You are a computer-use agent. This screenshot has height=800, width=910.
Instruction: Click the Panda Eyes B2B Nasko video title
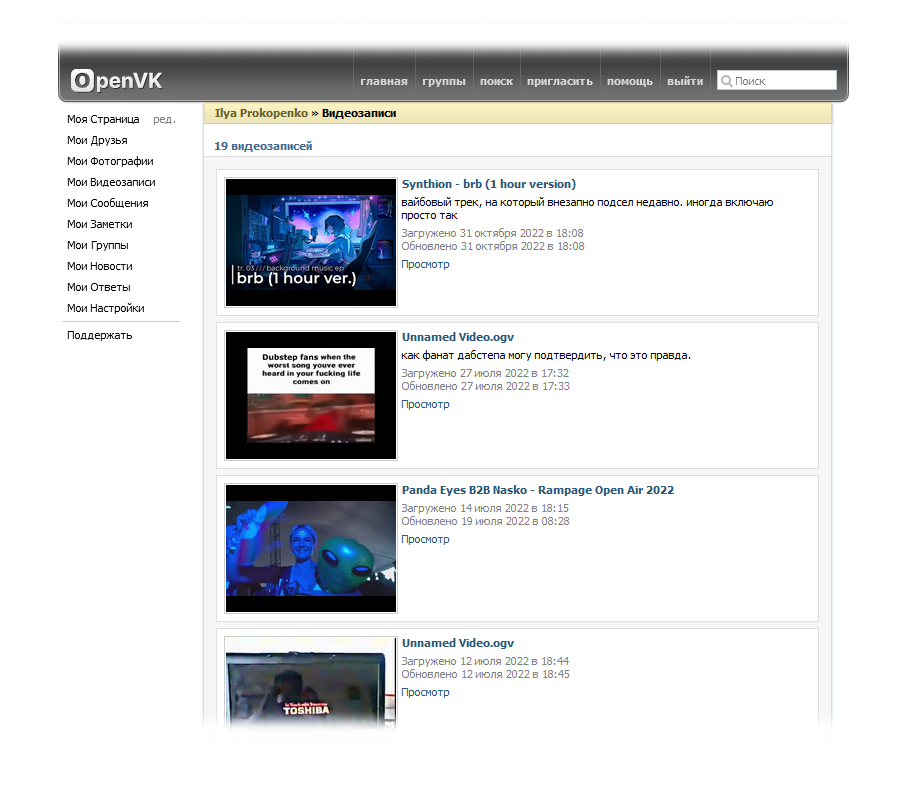tap(537, 490)
